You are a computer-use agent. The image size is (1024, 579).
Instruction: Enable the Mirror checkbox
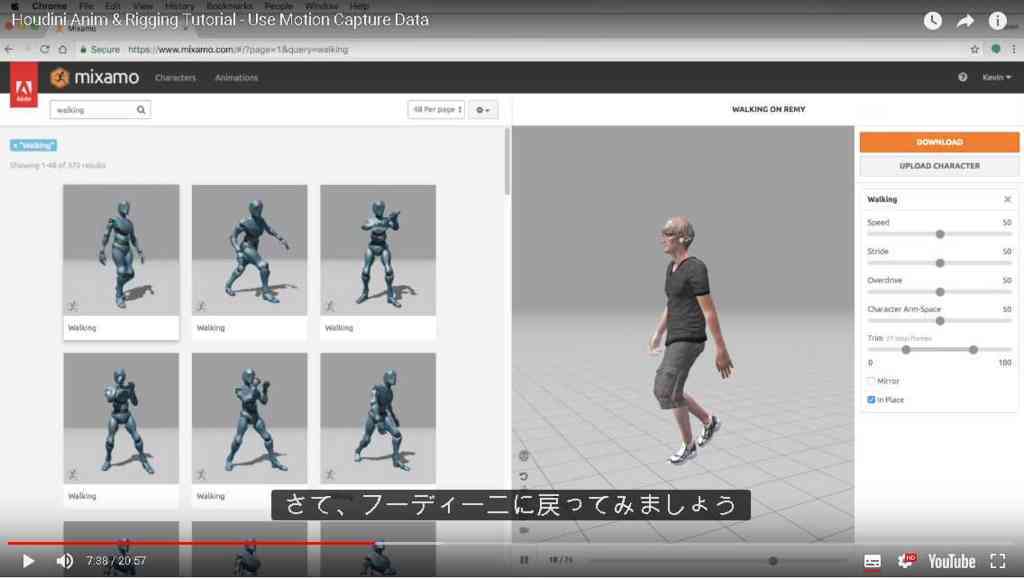point(871,381)
